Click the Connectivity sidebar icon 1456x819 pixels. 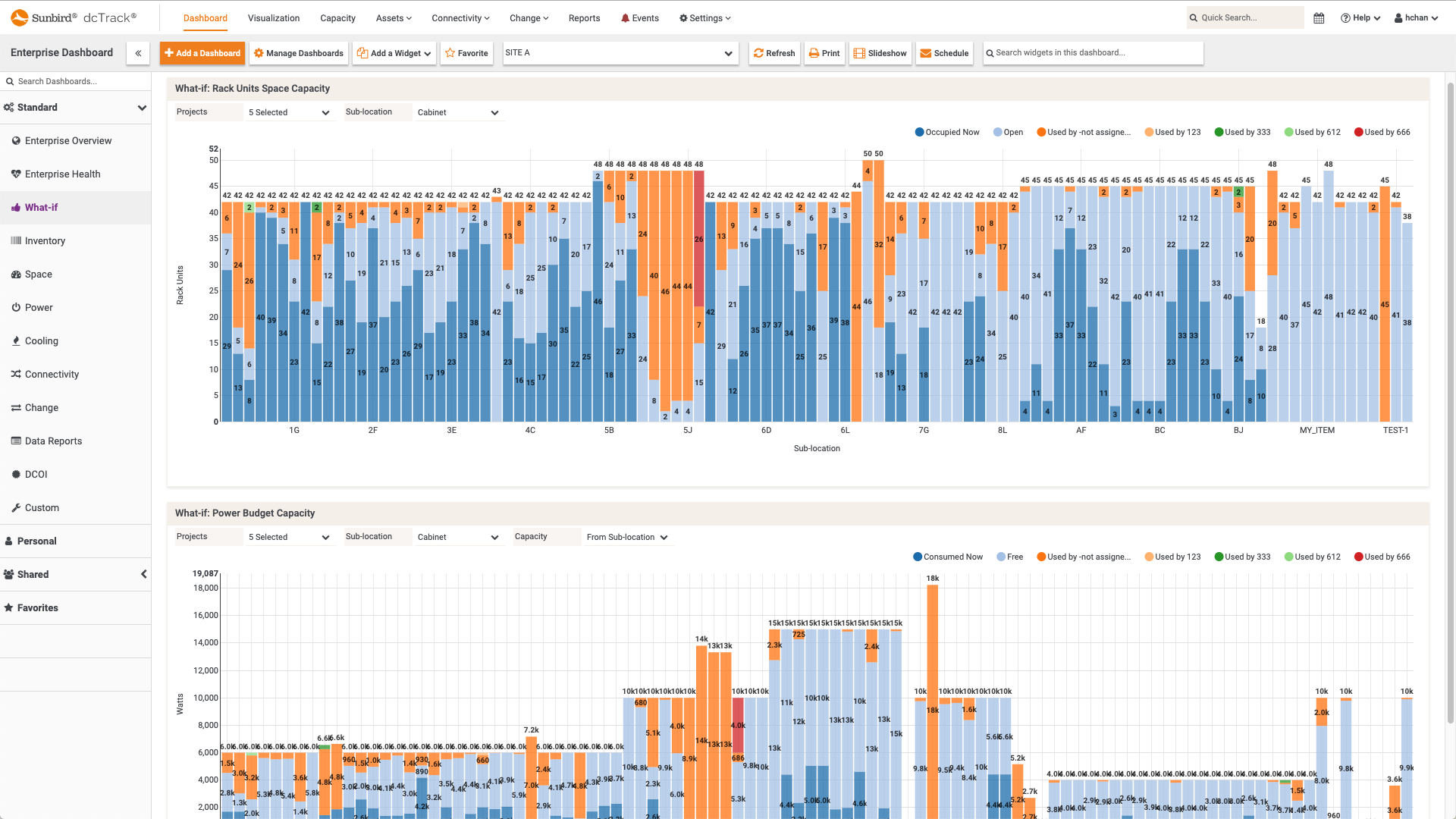pyautogui.click(x=16, y=374)
